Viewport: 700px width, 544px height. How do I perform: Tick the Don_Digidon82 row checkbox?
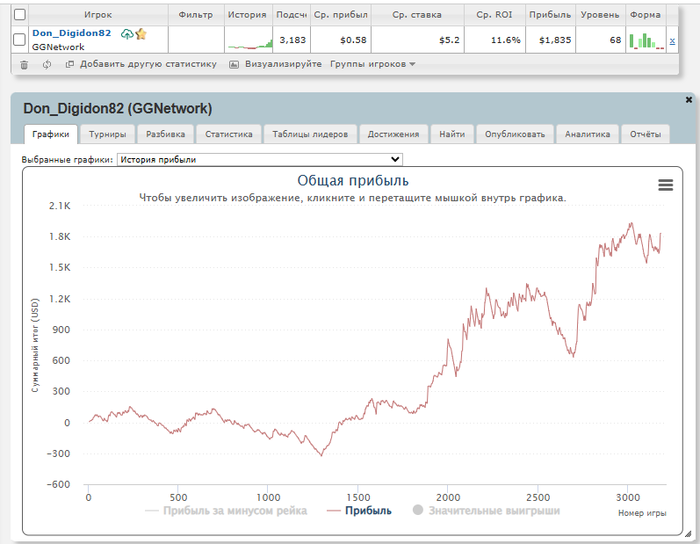click(x=19, y=40)
